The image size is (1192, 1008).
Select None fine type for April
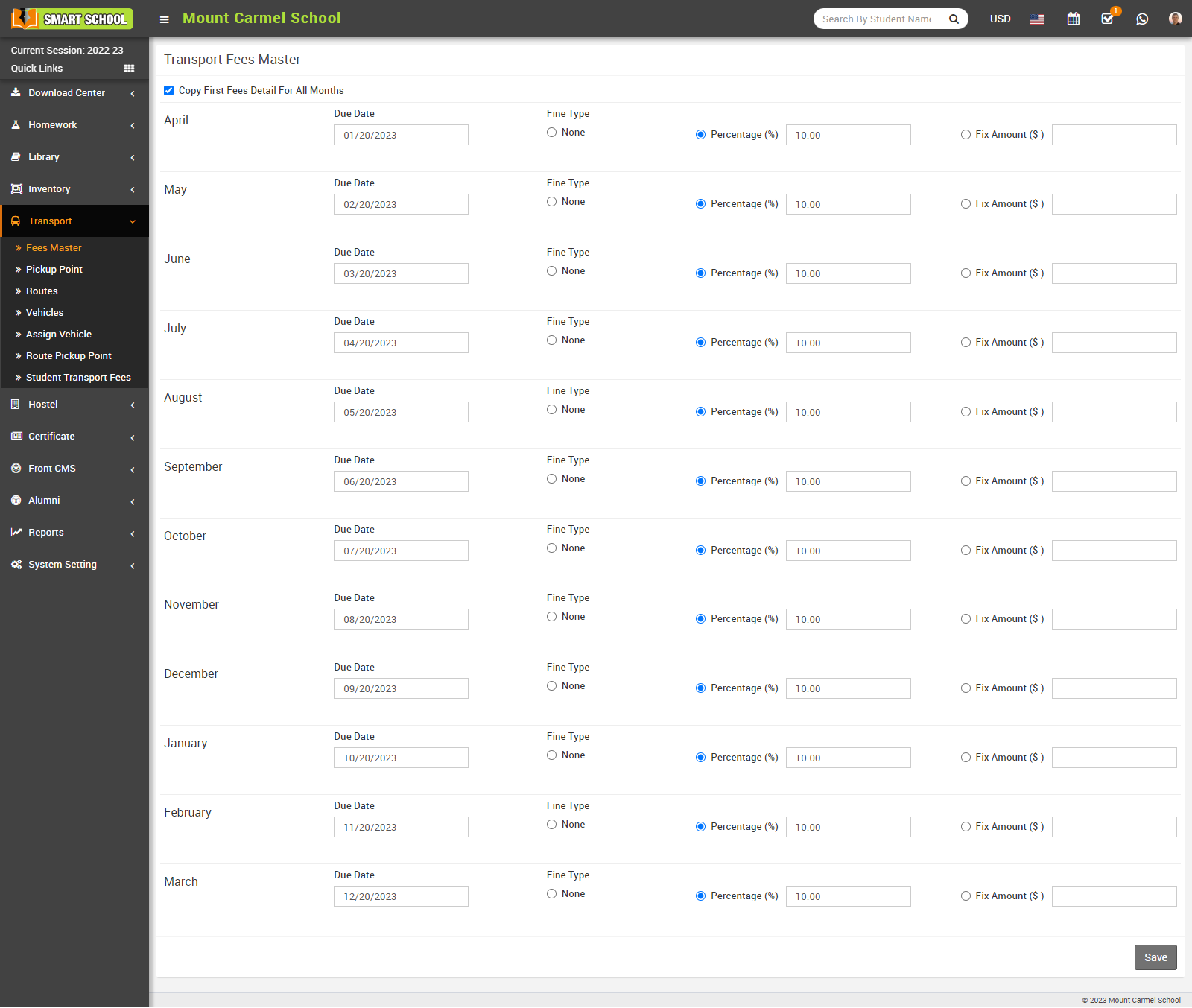point(551,133)
